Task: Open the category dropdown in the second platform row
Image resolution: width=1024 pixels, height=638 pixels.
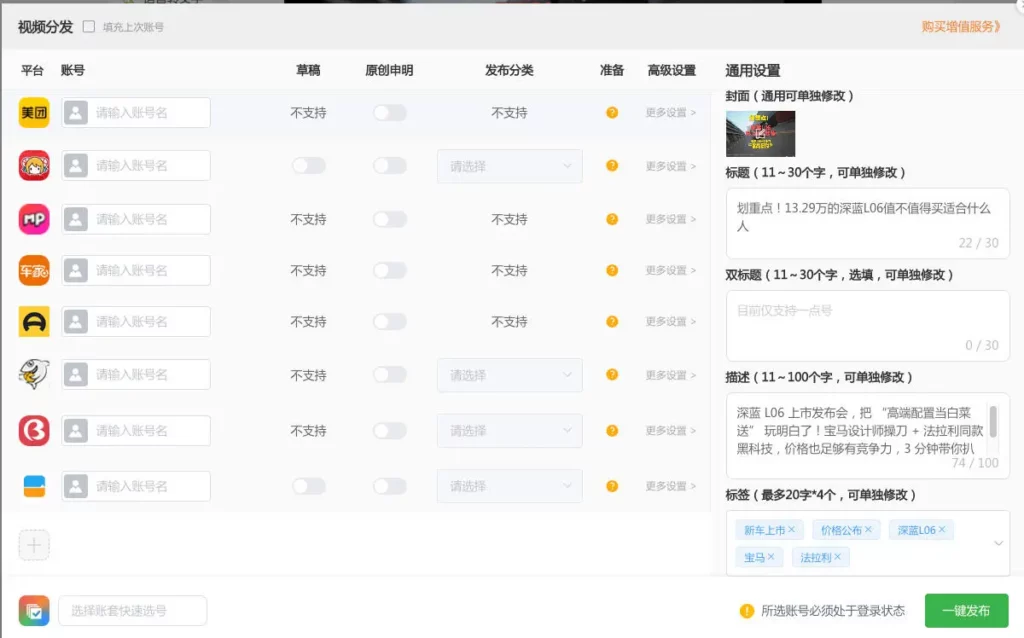Action: pyautogui.click(x=509, y=166)
